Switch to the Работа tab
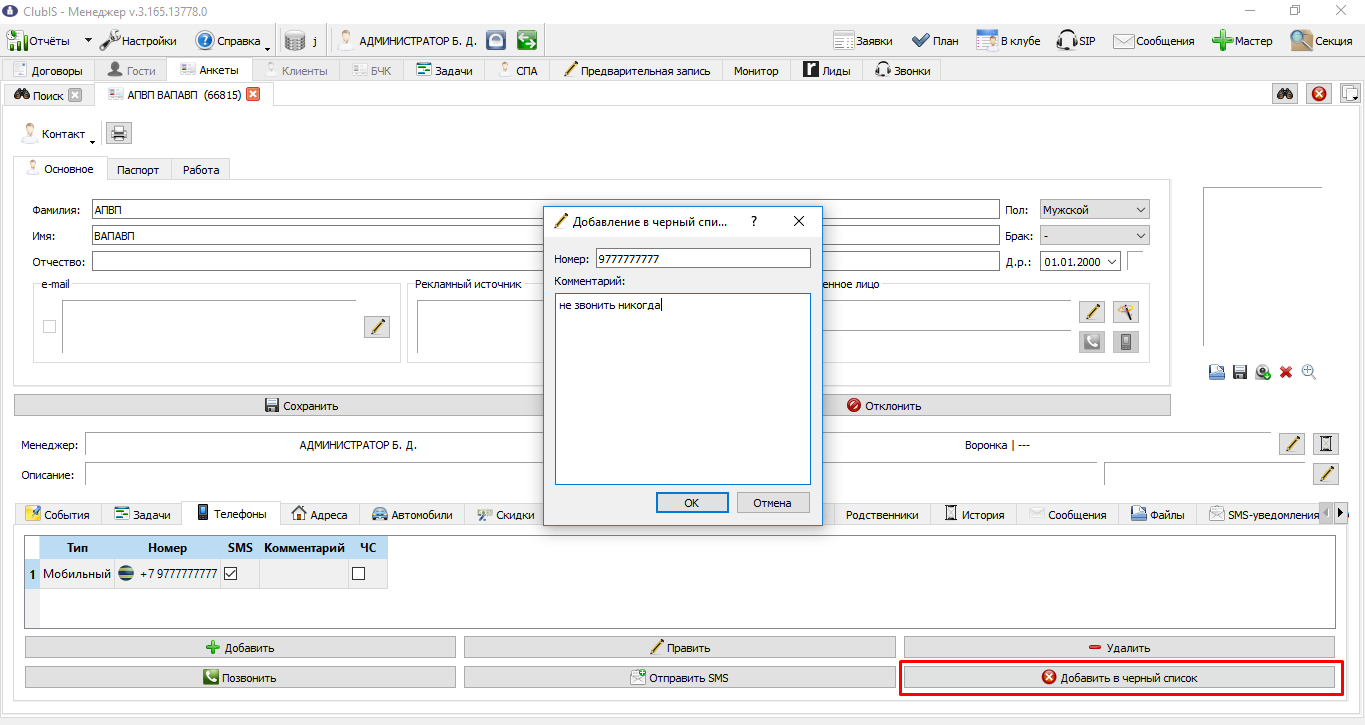The height and width of the screenshot is (725, 1365). point(201,169)
